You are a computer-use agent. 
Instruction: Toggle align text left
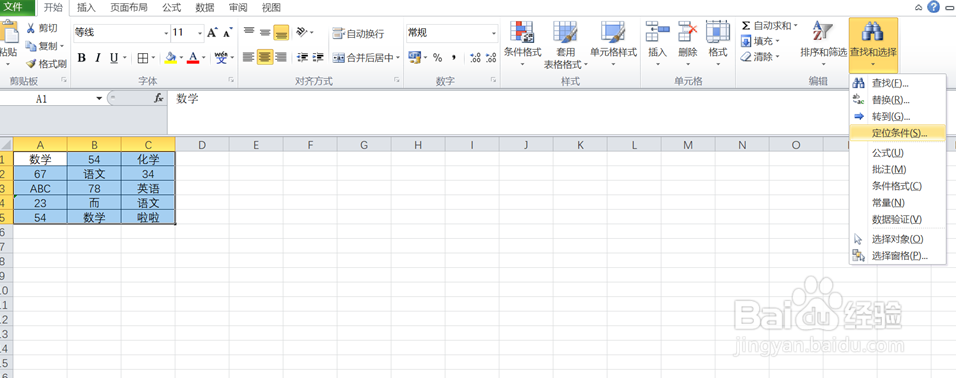pos(249,57)
